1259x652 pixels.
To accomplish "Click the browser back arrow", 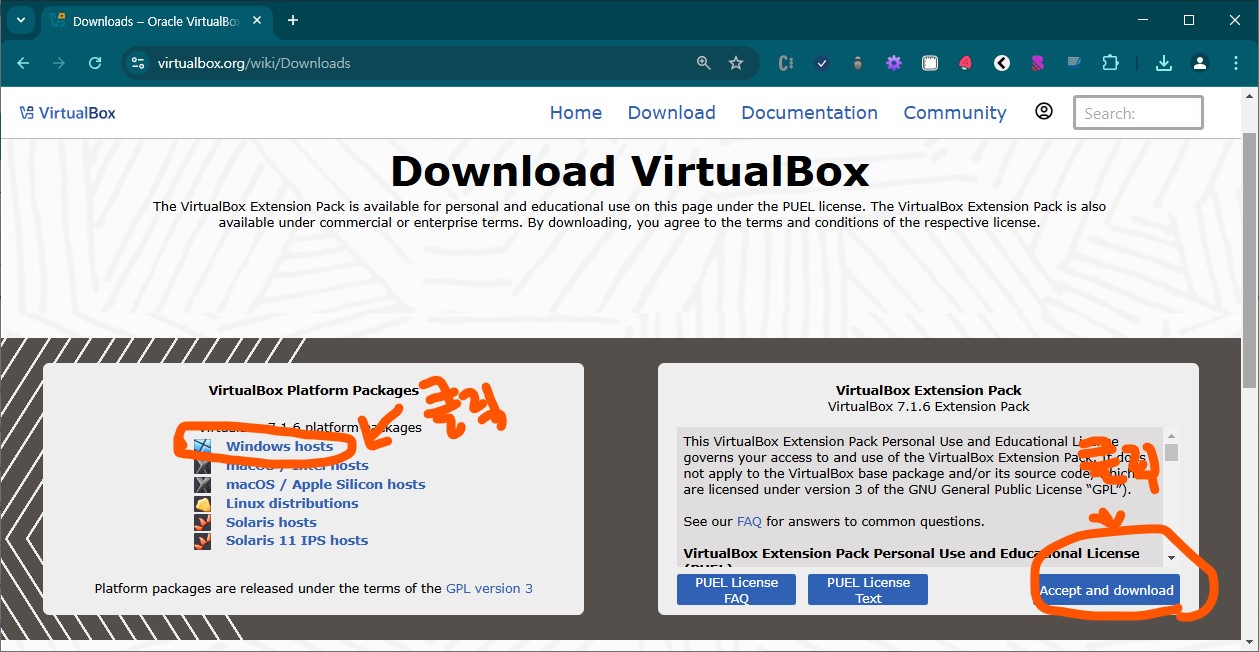I will 23,63.
